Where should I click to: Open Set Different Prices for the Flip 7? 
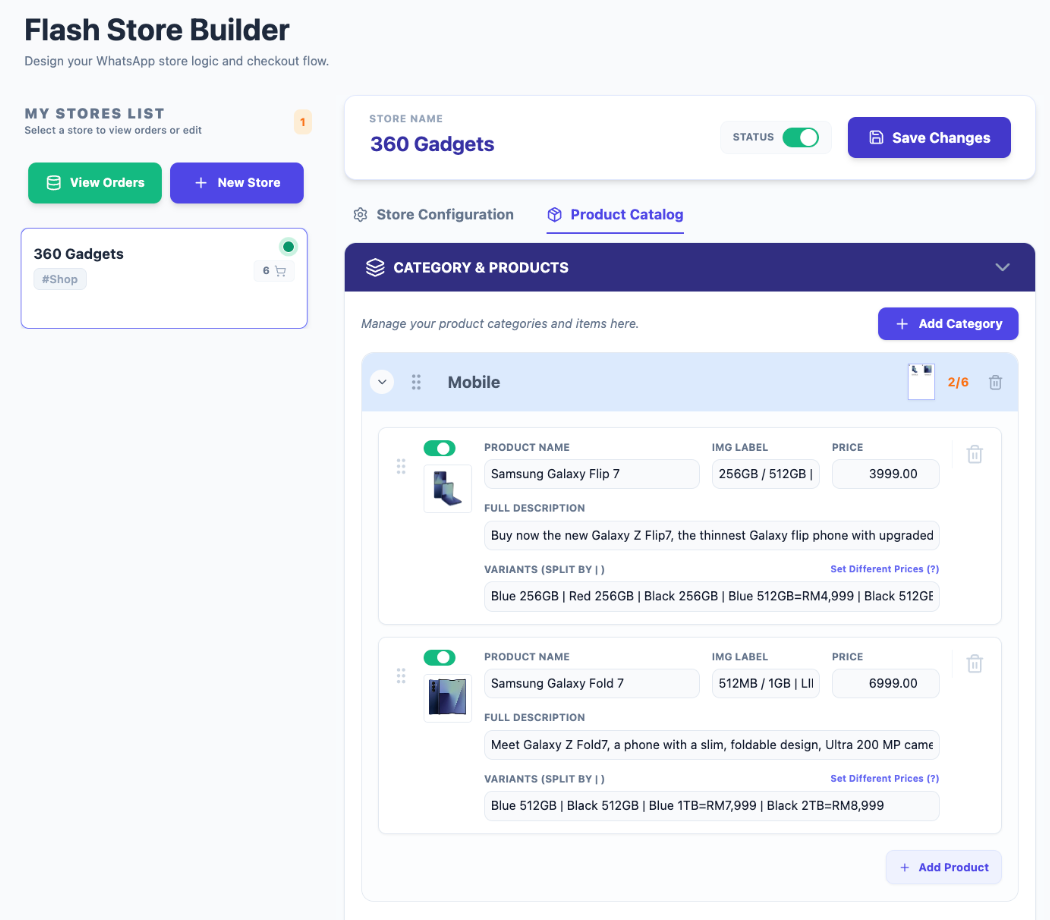pos(884,568)
